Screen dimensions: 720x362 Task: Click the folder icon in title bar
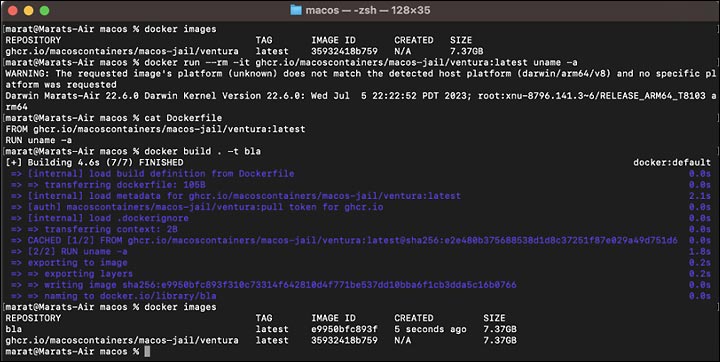click(296, 10)
